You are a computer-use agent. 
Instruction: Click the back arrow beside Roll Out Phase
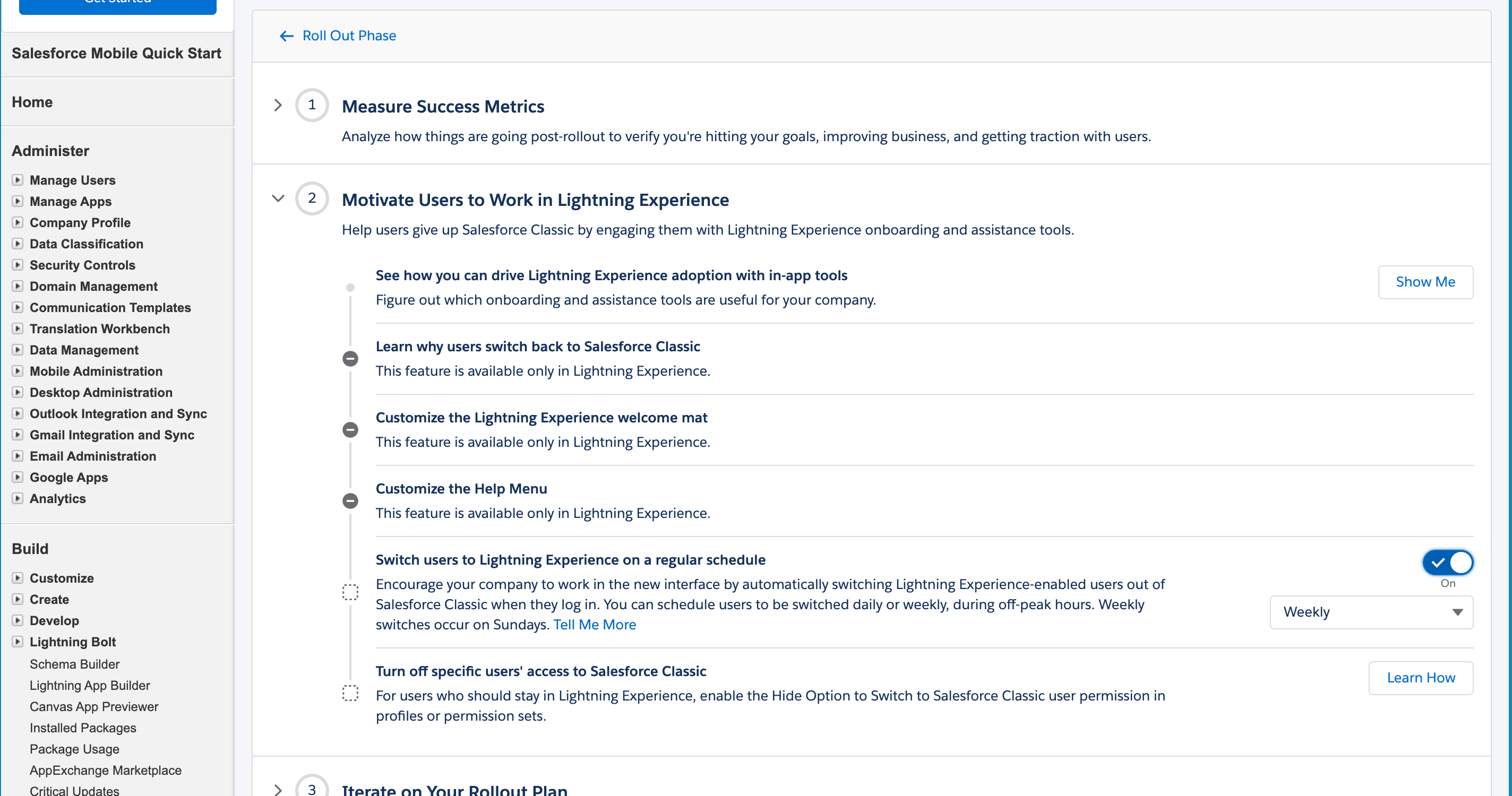click(x=287, y=37)
